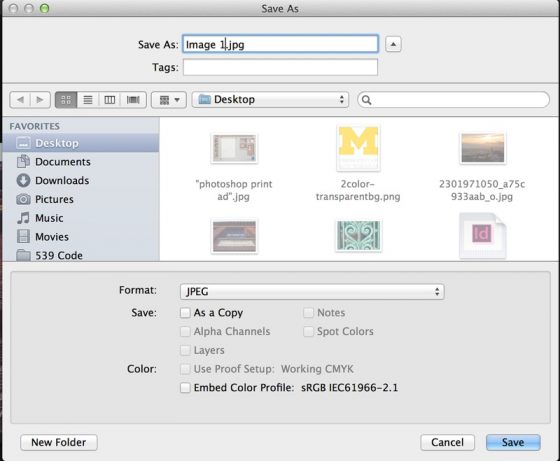
Task: Select 539 Code folder in sidebar
Action: (x=81, y=255)
